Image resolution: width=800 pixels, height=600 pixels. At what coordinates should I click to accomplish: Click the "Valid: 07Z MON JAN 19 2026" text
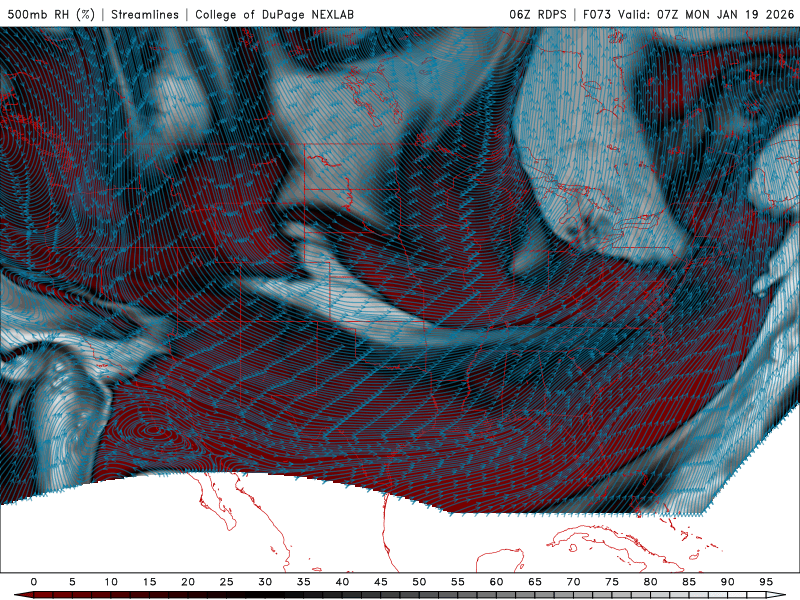click(706, 14)
